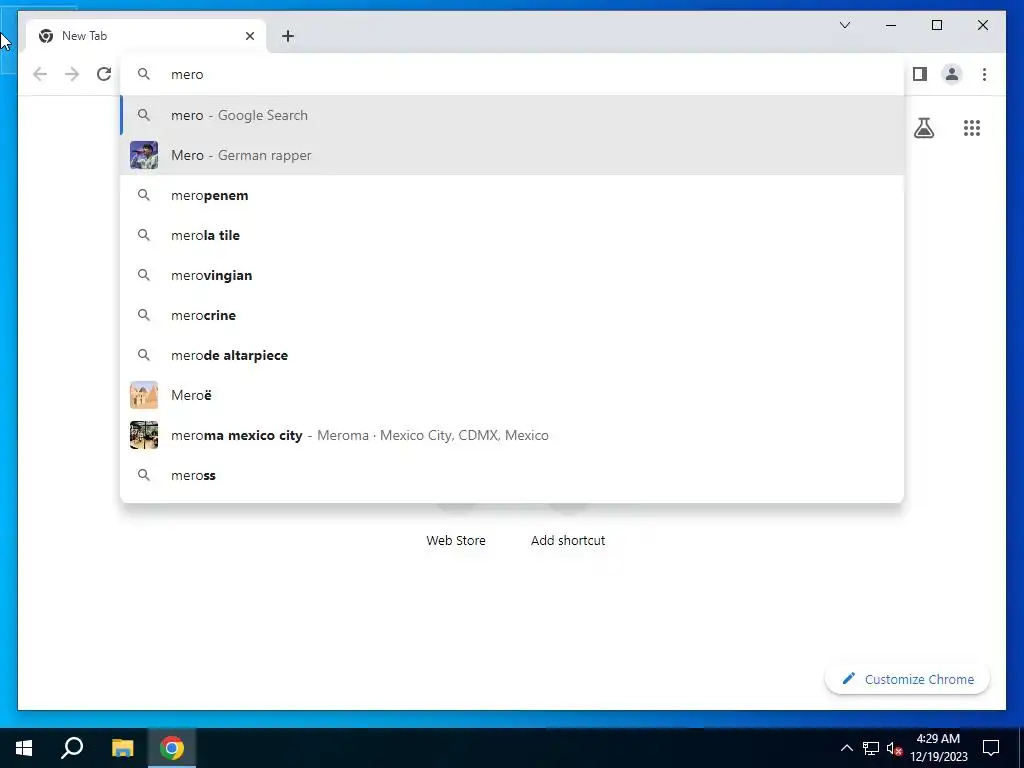This screenshot has width=1024, height=768.
Task: Choose the Meroë suggestion
Action: click(x=512, y=395)
